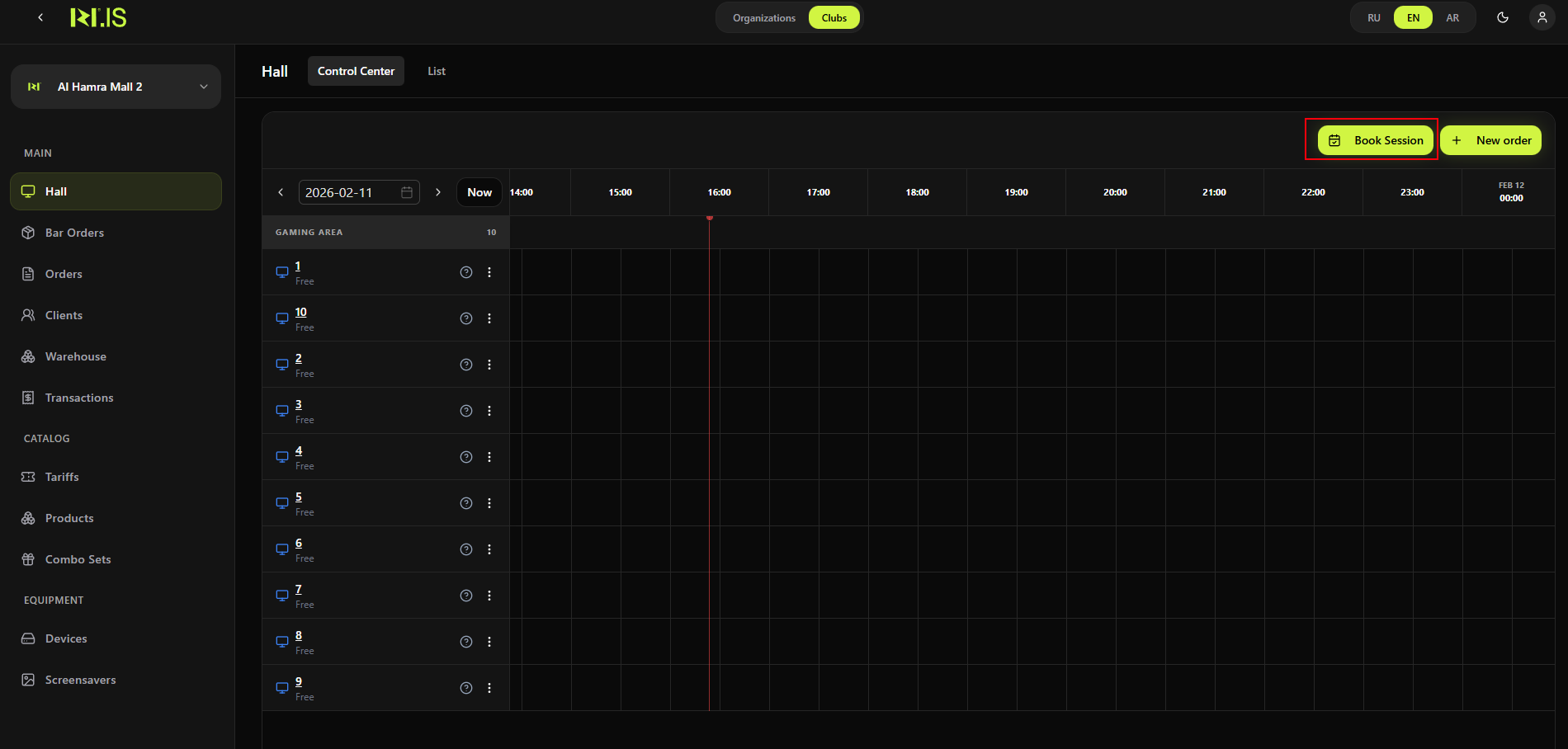Switch to the List tab
This screenshot has width=1568, height=749.
pos(437,71)
